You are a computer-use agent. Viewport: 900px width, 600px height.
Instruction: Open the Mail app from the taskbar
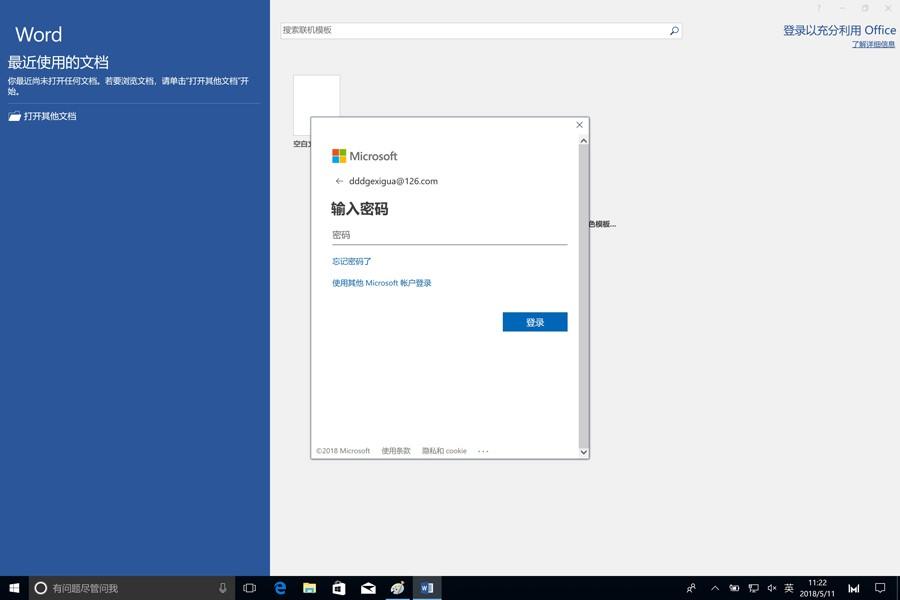click(368, 588)
